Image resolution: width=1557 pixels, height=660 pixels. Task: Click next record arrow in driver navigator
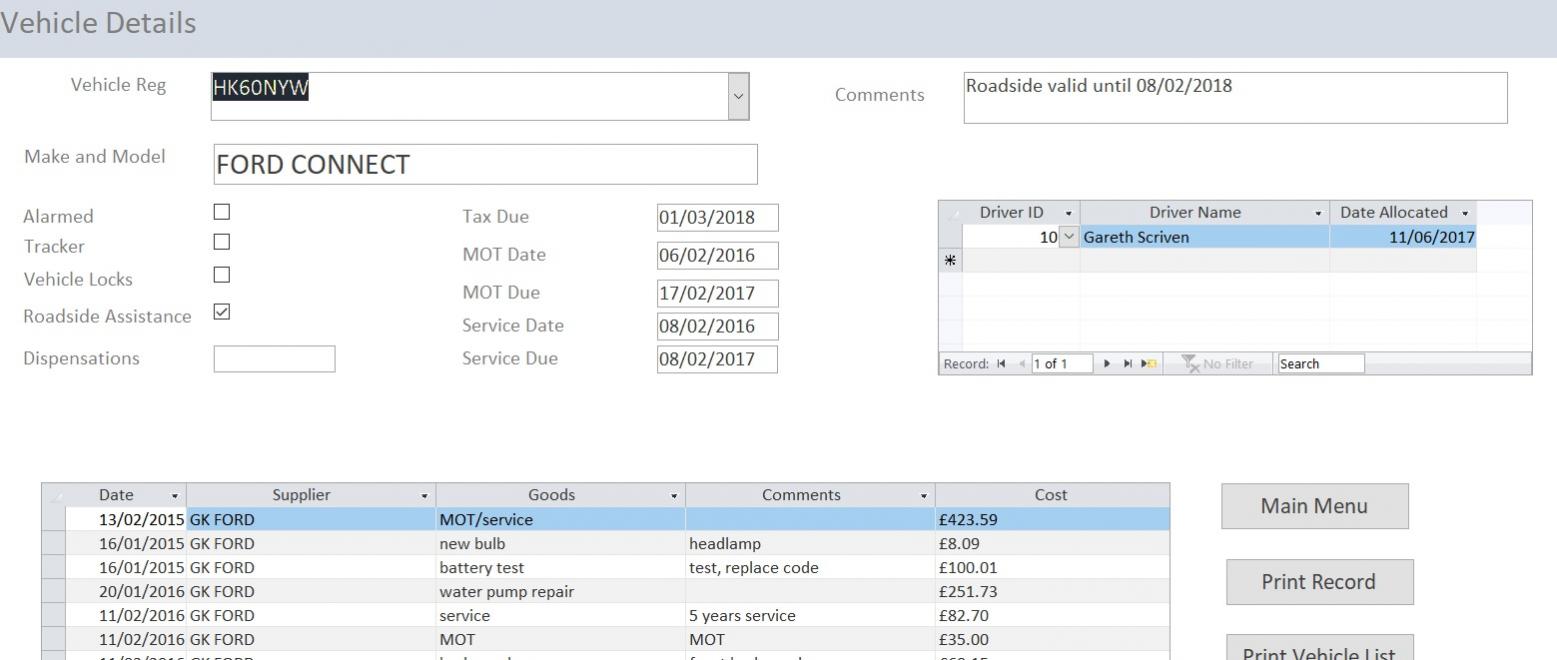coord(1107,364)
